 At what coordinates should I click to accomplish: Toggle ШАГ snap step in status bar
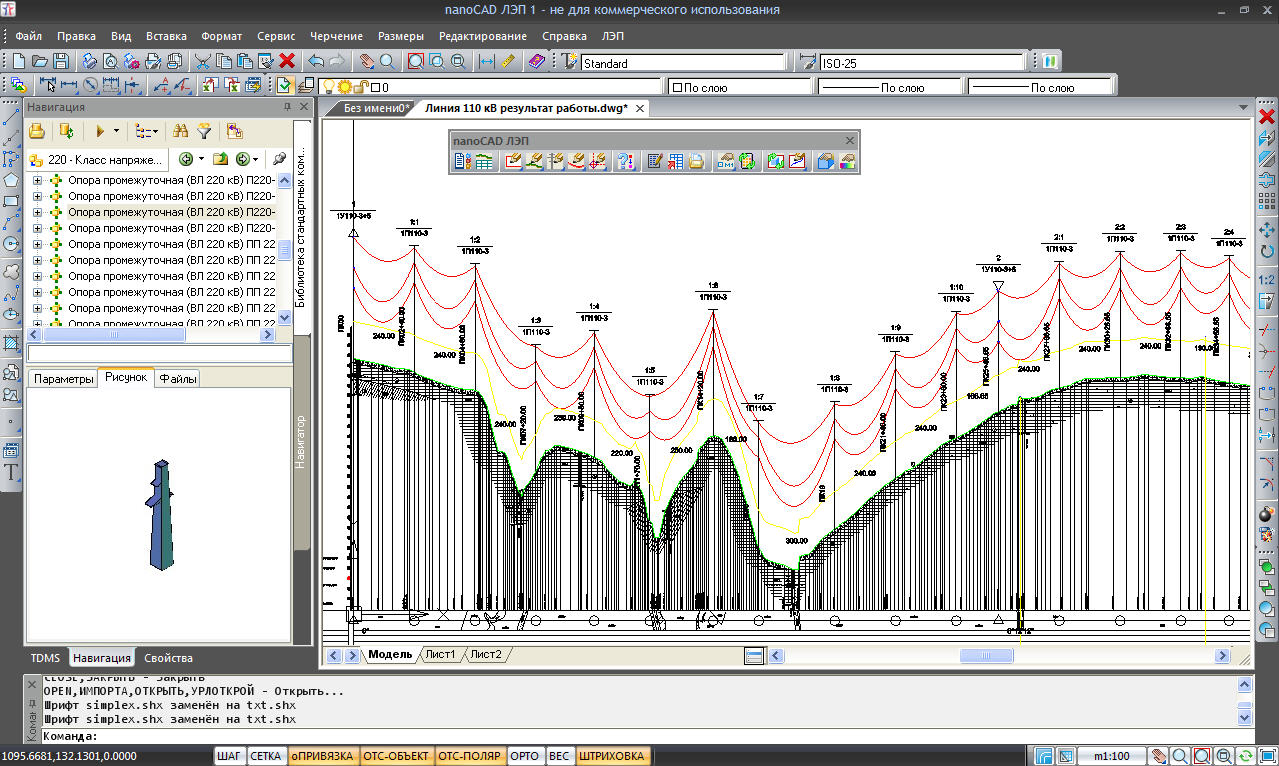[229, 756]
